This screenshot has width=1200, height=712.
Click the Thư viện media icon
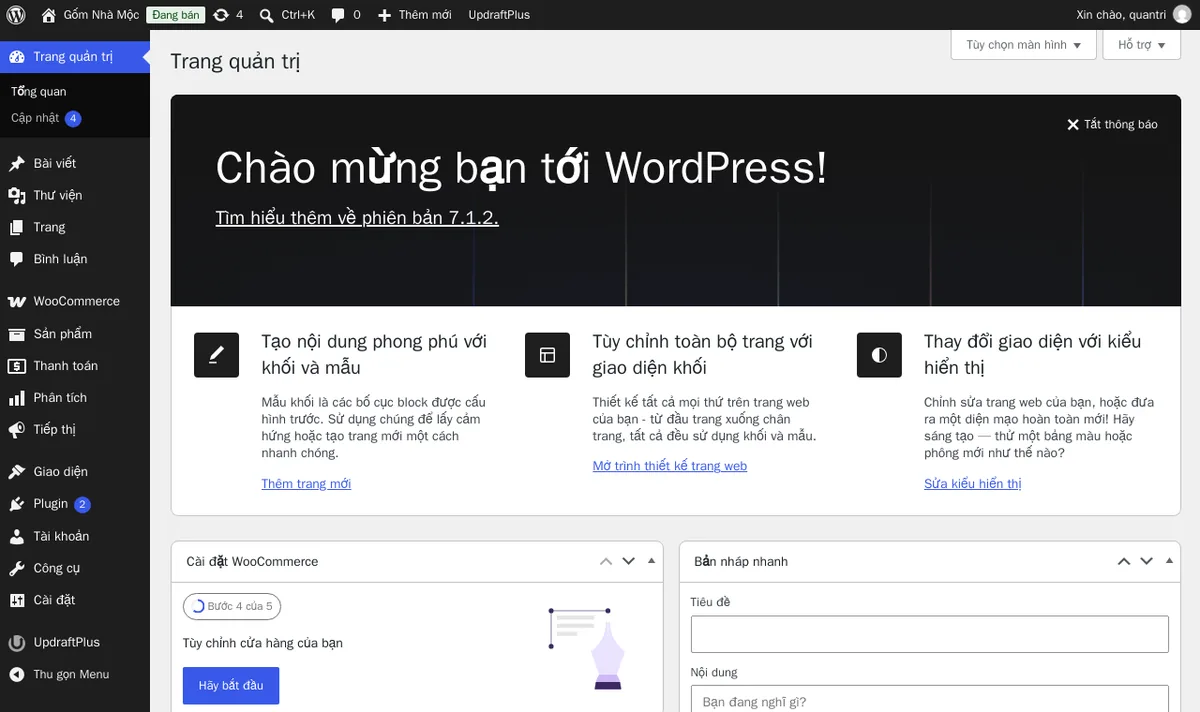(x=17, y=195)
